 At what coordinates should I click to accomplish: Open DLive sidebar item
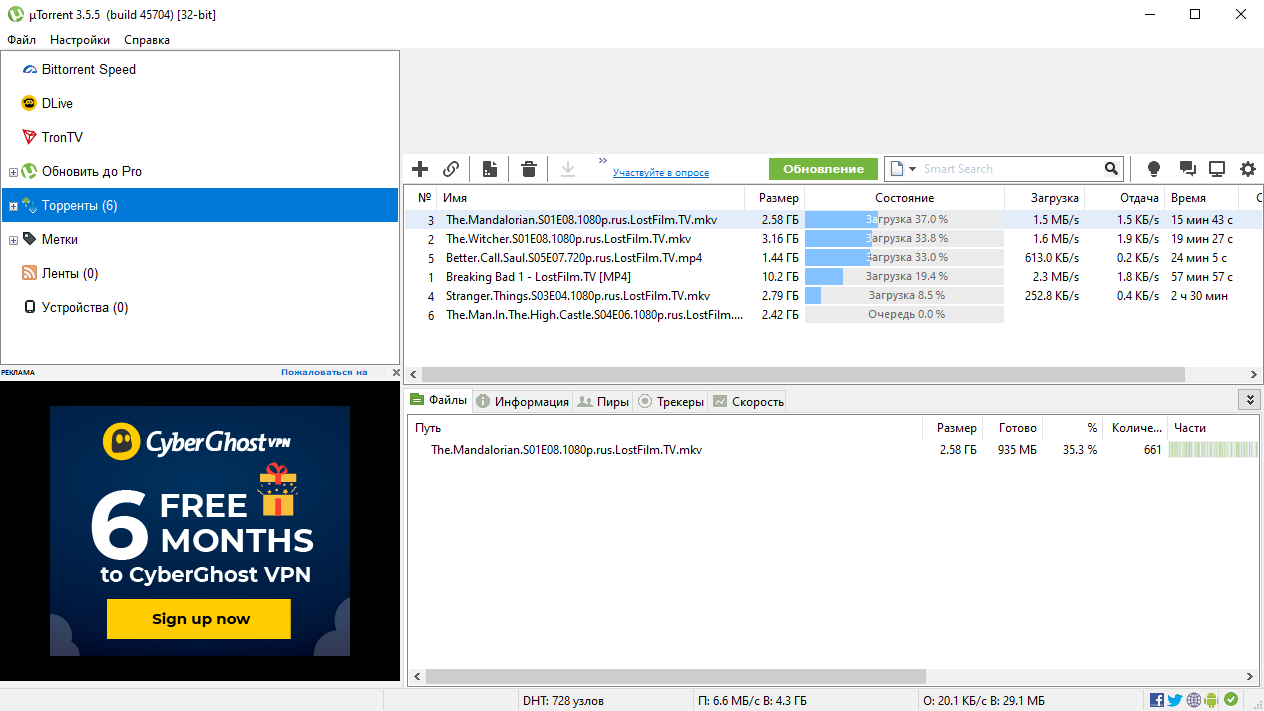tap(57, 103)
